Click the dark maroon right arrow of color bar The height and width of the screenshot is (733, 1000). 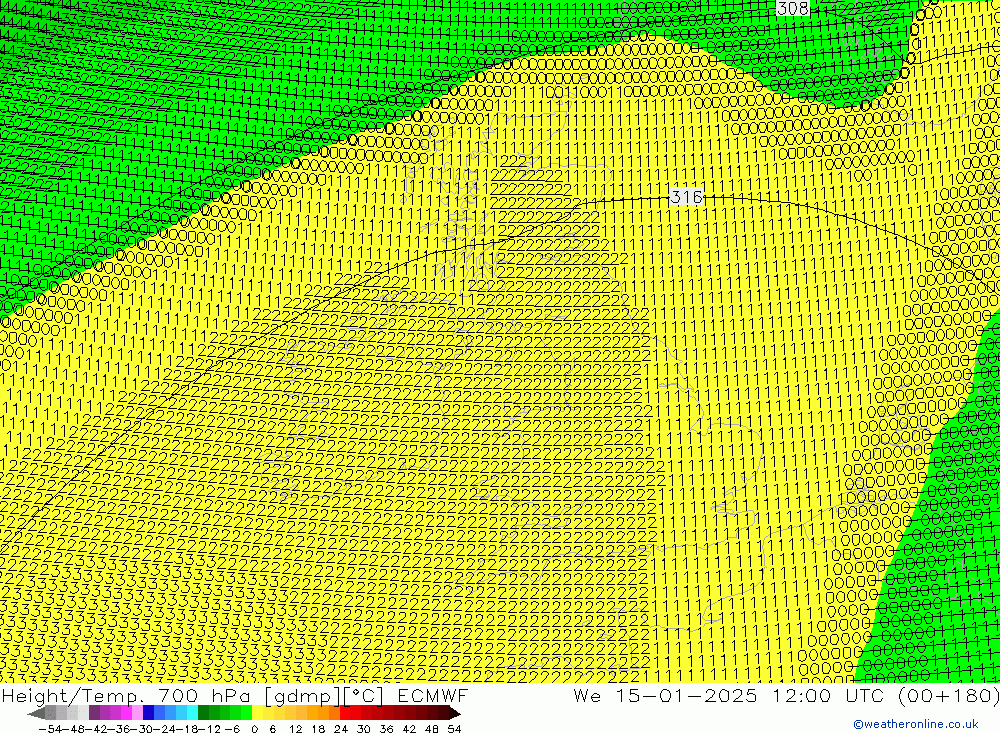click(455, 713)
